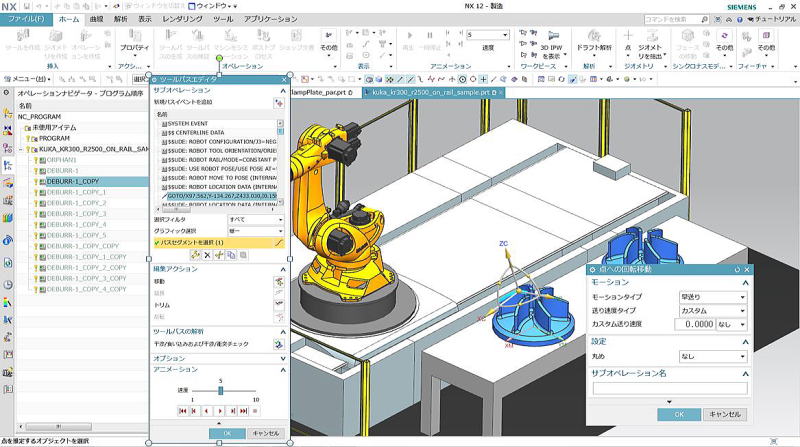The image size is (800, 447).
Task: Click OK in Rotate to Point dialog
Action: (x=679, y=414)
